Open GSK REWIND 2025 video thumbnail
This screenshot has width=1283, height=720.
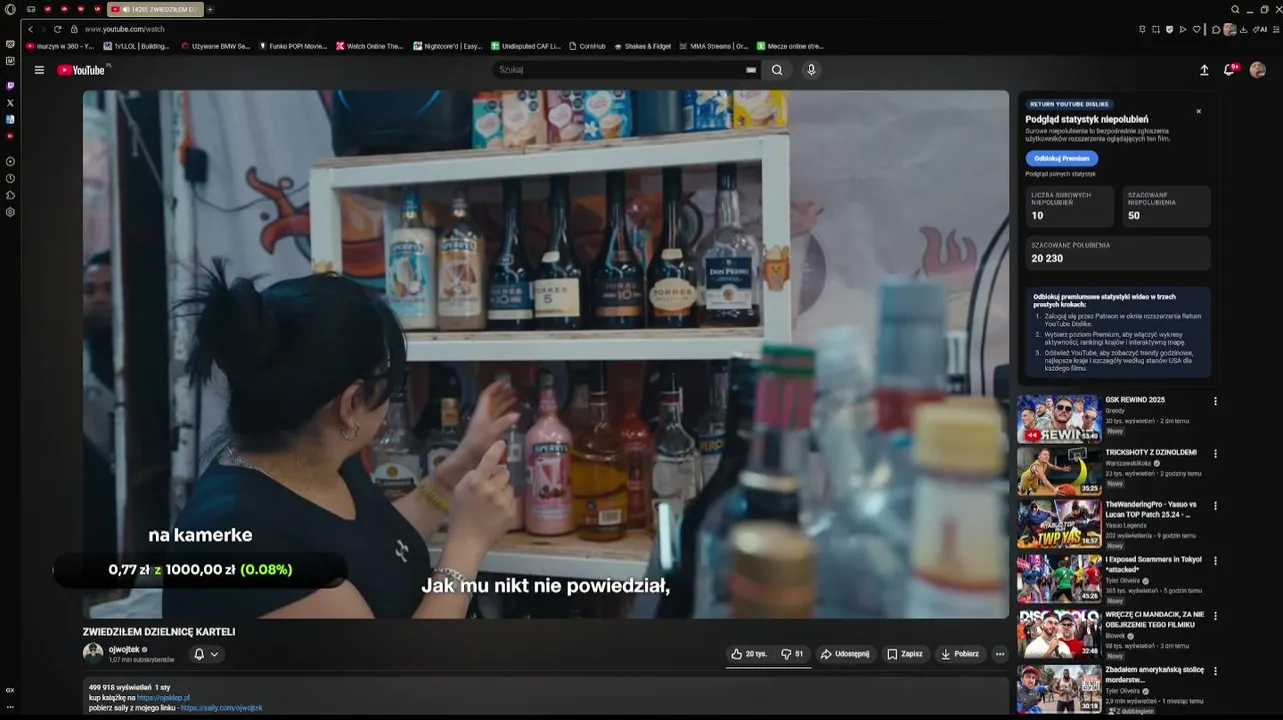(x=1059, y=419)
